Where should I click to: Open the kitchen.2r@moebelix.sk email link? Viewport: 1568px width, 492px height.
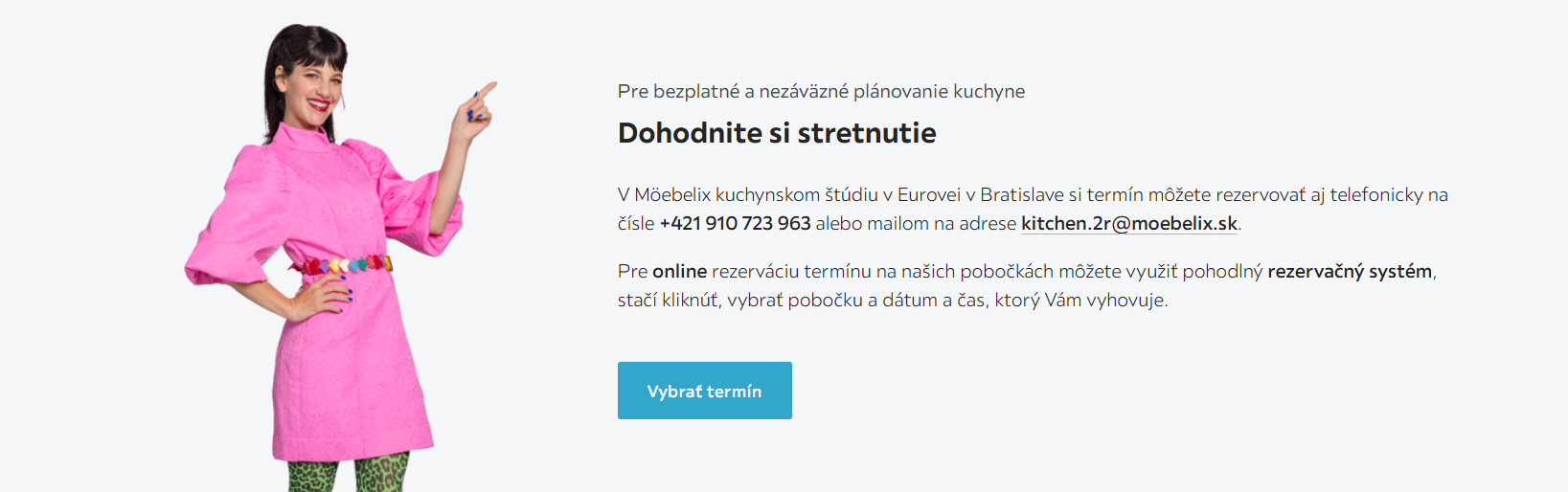click(1128, 224)
